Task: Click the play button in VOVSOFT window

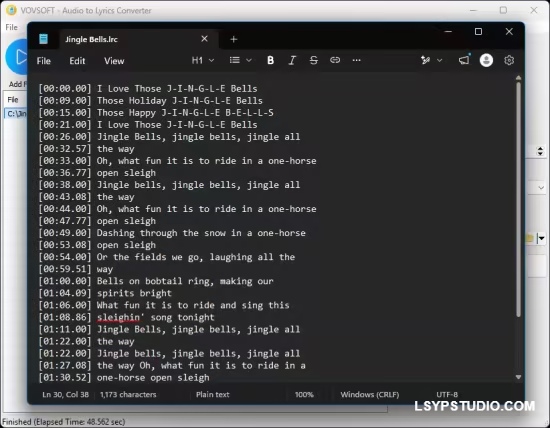Action: (16, 57)
